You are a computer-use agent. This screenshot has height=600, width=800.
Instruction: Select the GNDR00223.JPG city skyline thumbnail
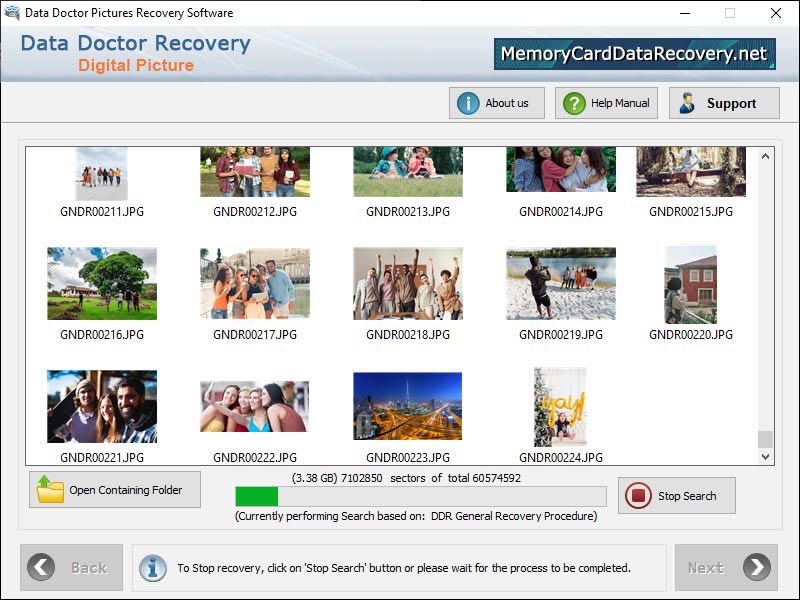pyautogui.click(x=406, y=405)
